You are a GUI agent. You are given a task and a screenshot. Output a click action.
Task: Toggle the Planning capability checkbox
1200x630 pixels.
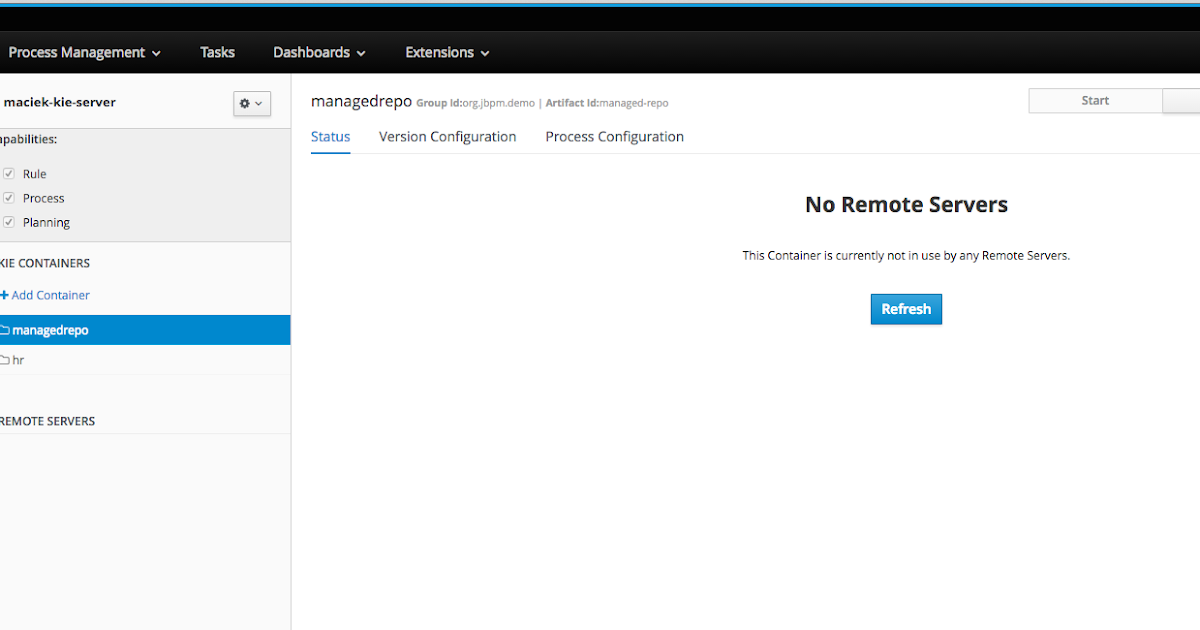pos(9,222)
